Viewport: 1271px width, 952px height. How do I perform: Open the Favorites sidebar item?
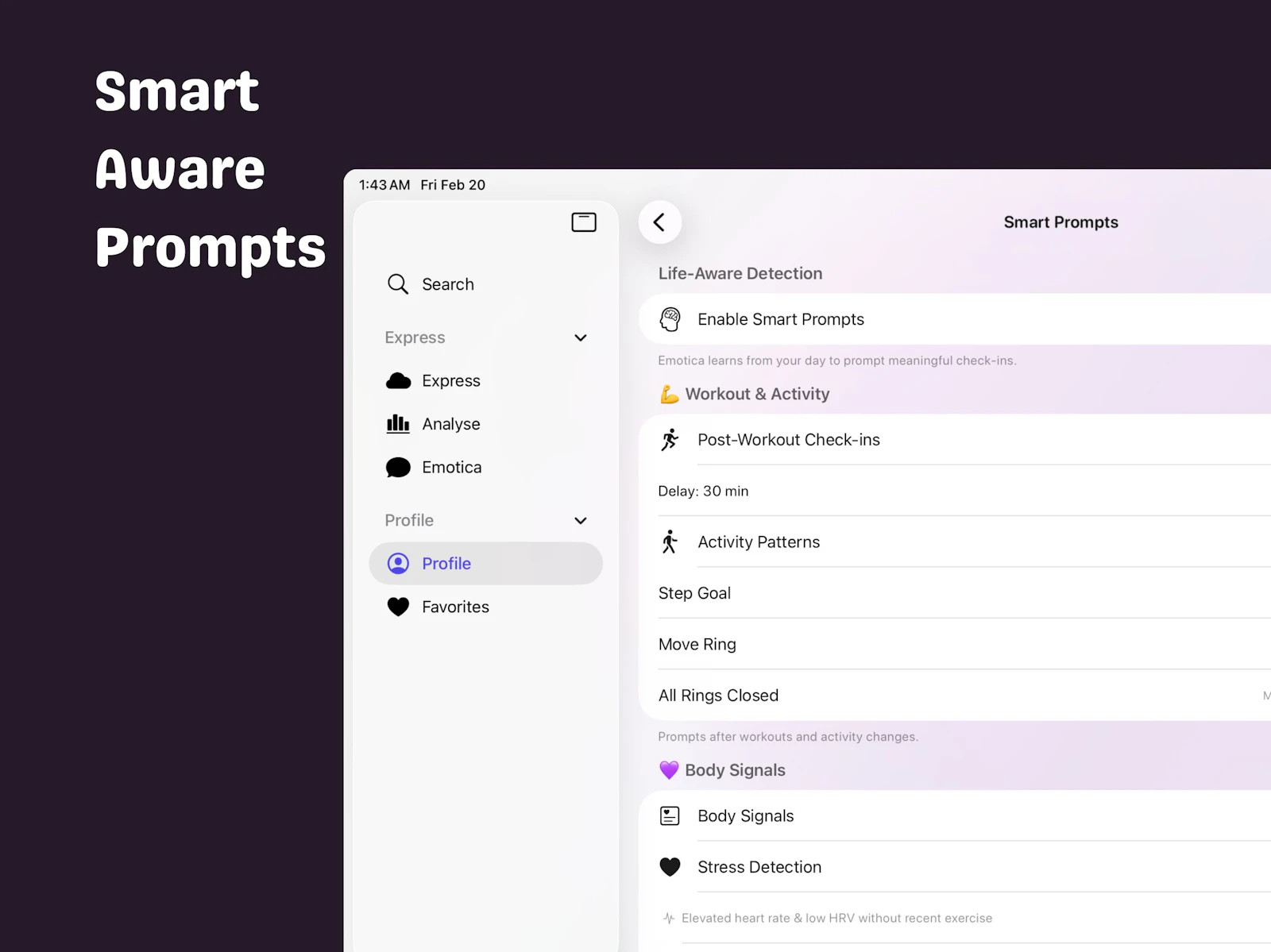(485, 607)
